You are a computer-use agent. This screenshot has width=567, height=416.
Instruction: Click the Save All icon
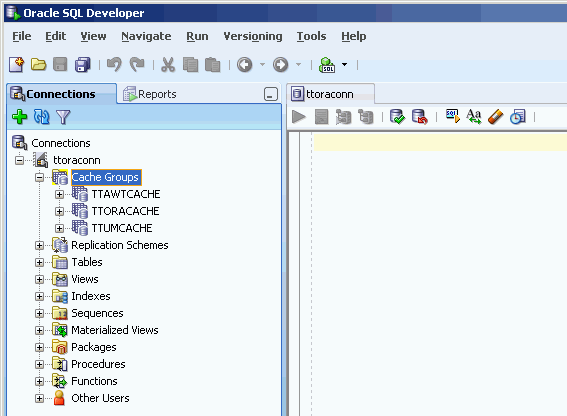point(83,65)
